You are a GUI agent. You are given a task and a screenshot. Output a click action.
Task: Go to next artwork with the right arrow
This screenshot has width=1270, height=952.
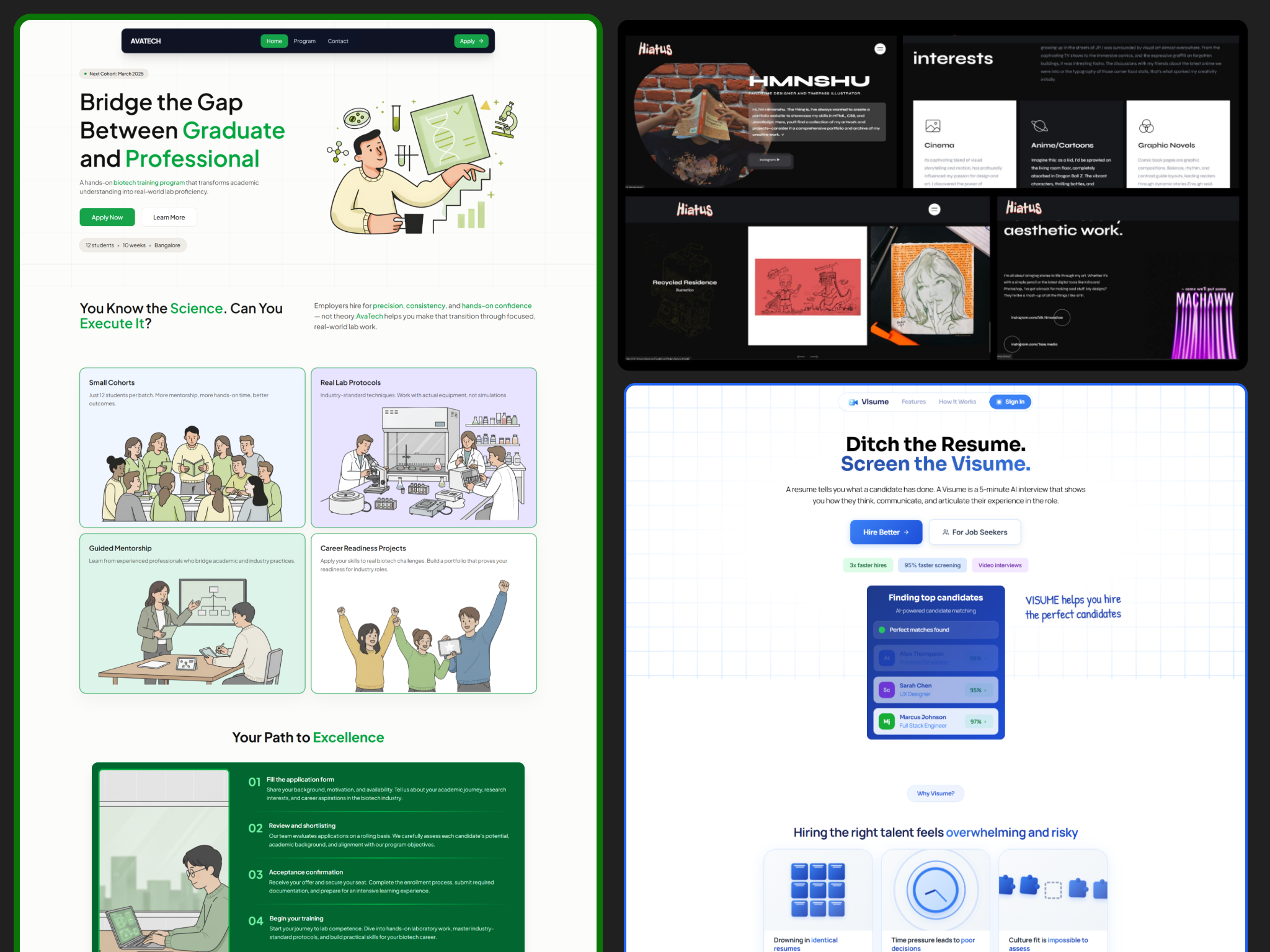(x=814, y=357)
